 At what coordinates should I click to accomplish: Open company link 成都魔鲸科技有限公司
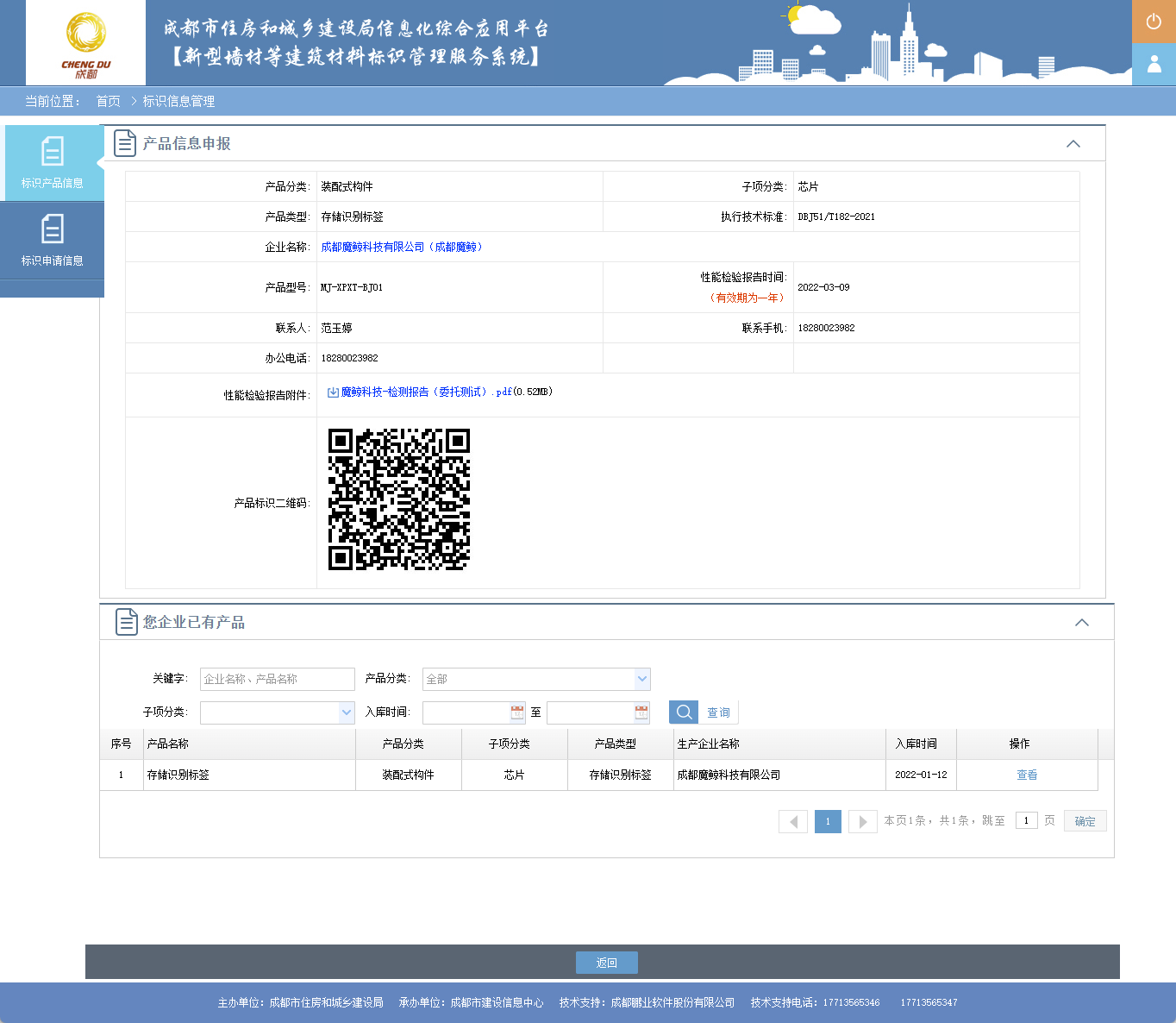(x=403, y=247)
